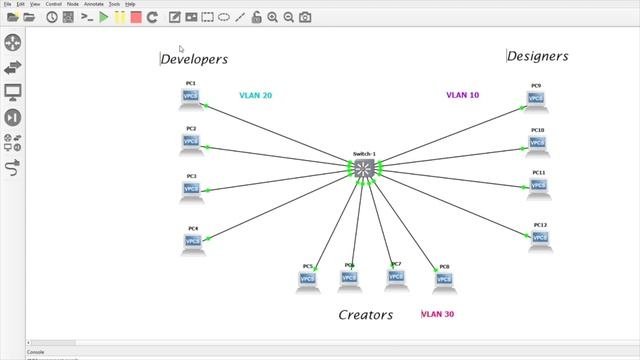Browse security devices in sidebar
This screenshot has width=640, height=360.
point(13,118)
